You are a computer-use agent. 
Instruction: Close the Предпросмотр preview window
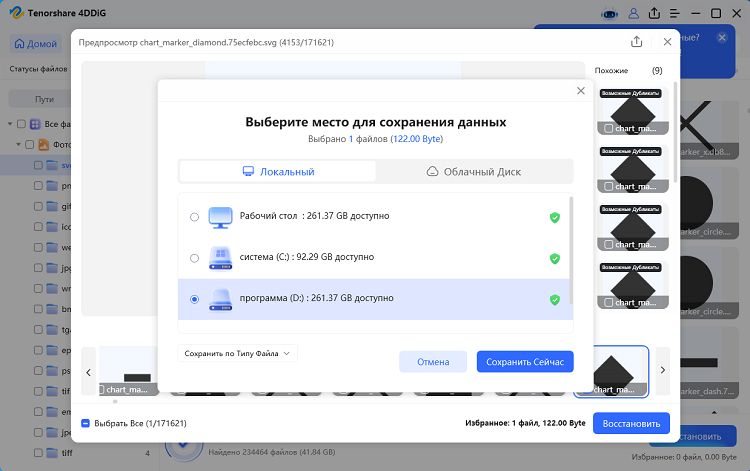pyautogui.click(x=667, y=42)
